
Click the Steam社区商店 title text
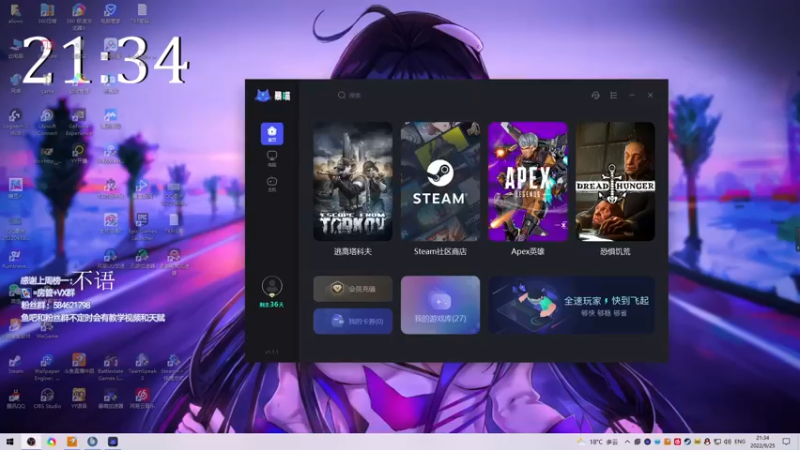point(440,252)
